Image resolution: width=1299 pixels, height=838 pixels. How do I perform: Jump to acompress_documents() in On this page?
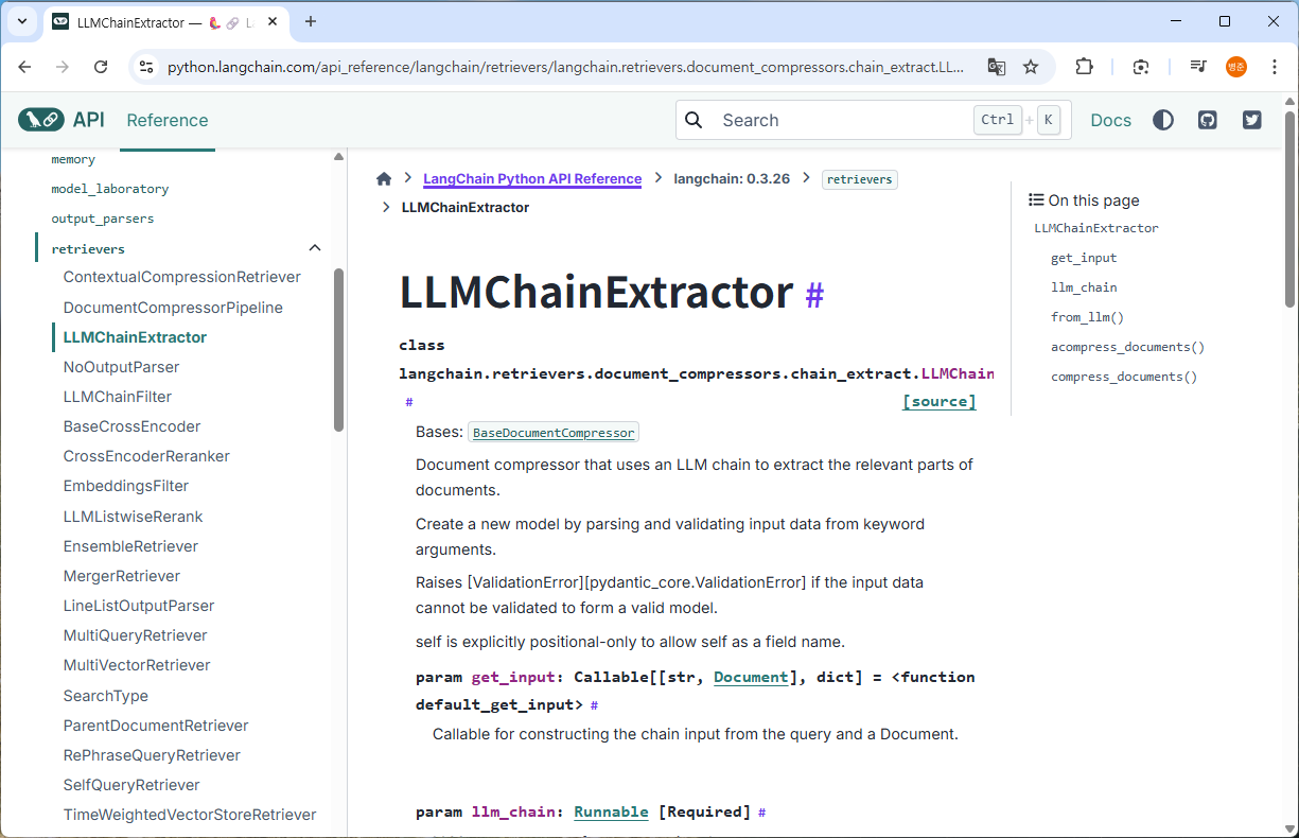click(1128, 347)
